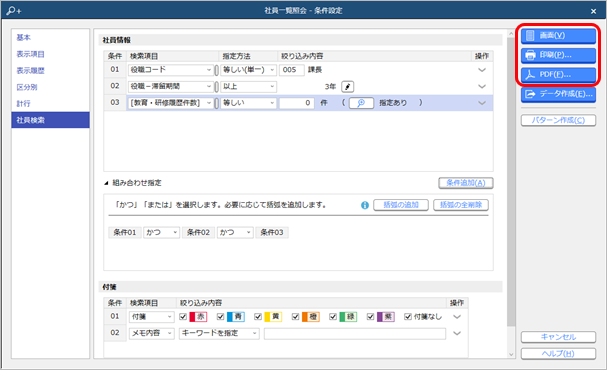Select the 区分別 tab
607x370 pixels.
pyautogui.click(x=50, y=87)
